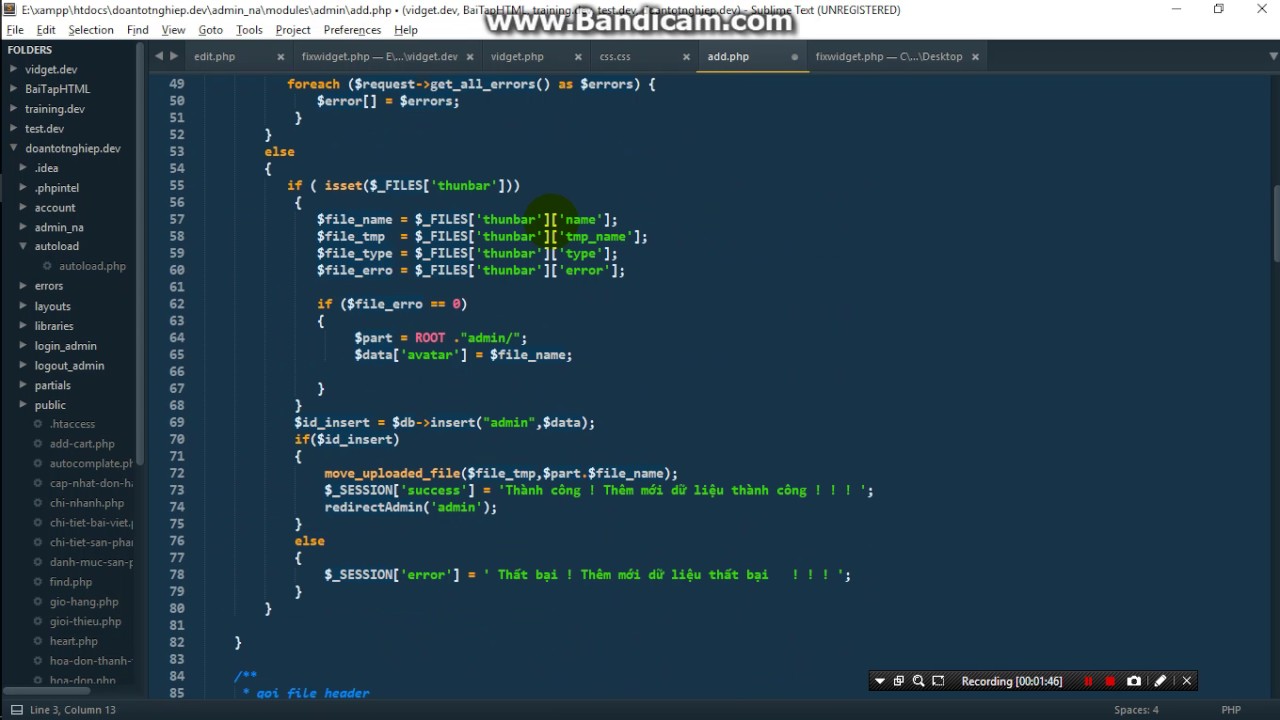Viewport: 1280px width, 720px height.
Task: Open gio-hang.php in sidebar
Action: tap(84, 602)
